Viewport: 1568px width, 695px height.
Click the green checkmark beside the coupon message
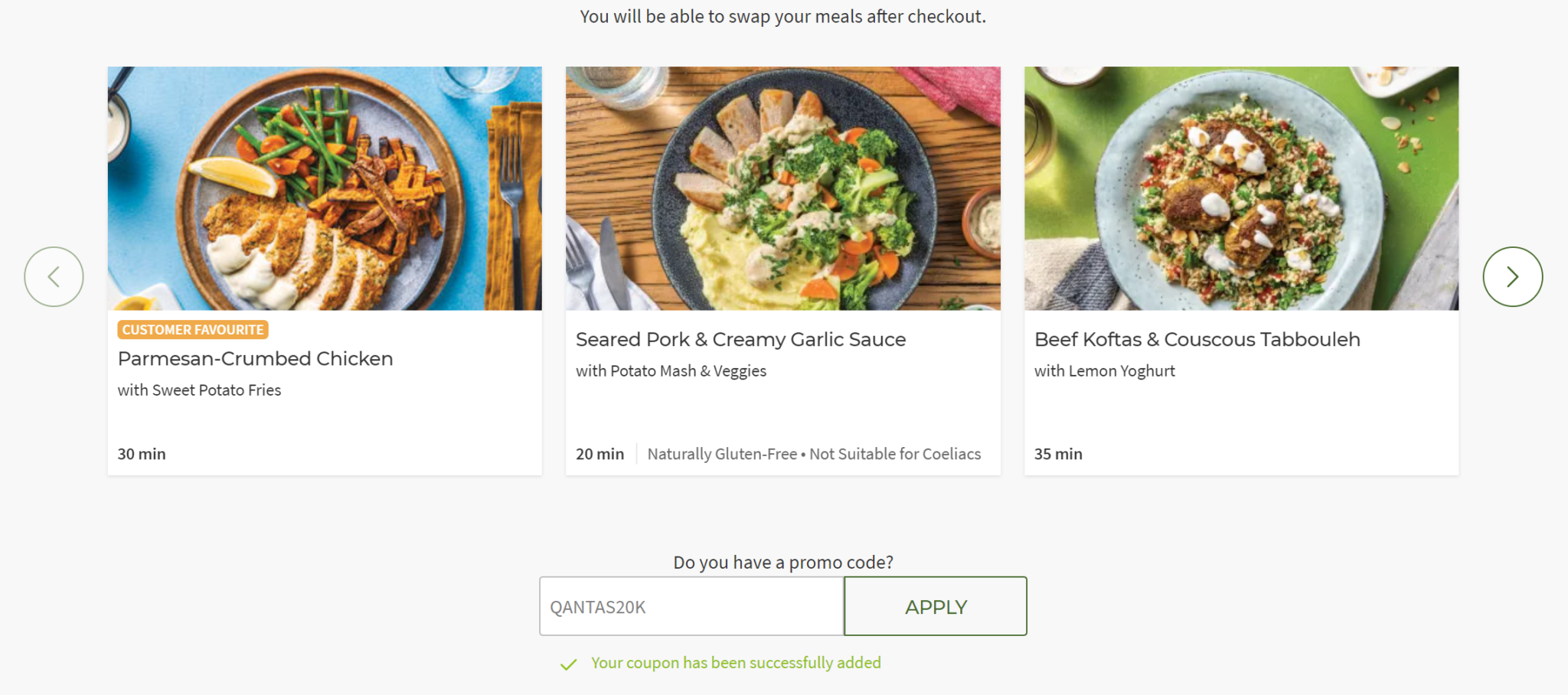(567, 664)
